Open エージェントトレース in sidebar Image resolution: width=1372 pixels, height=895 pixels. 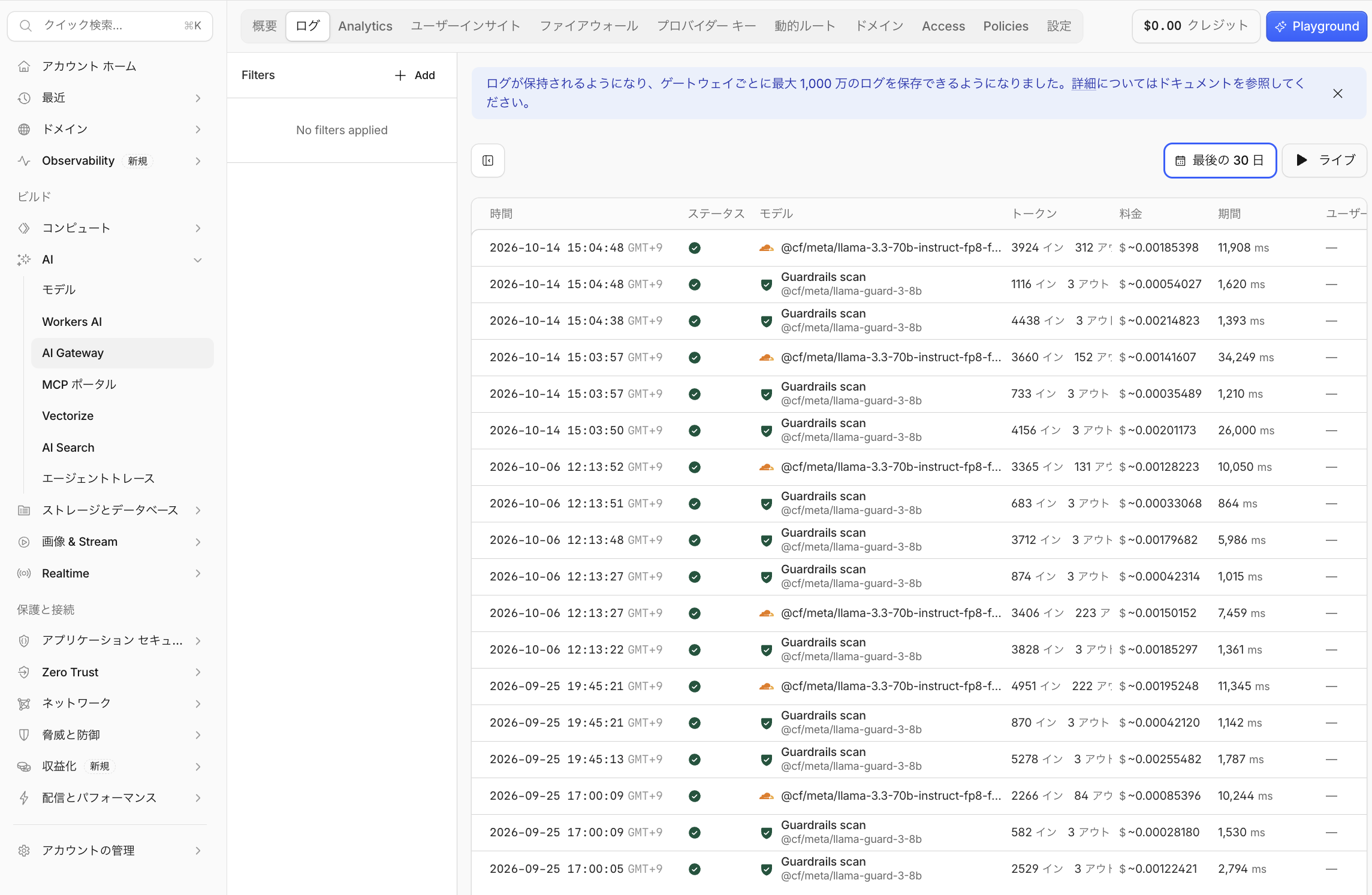click(x=98, y=479)
